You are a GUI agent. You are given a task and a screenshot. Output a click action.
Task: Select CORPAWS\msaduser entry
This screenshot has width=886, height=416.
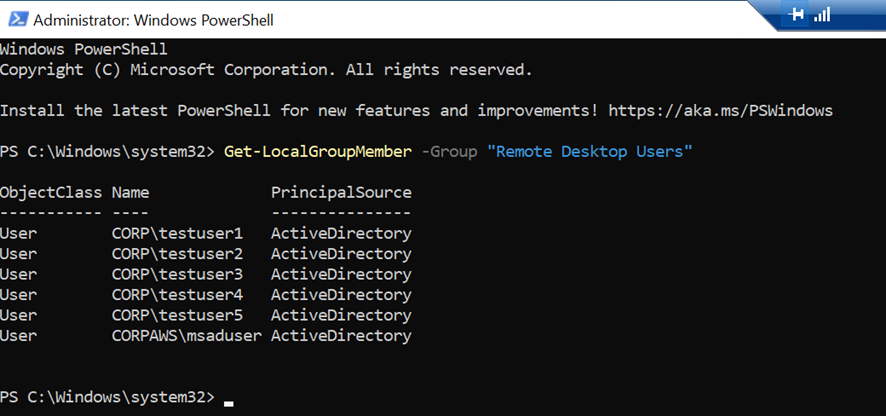(x=187, y=336)
